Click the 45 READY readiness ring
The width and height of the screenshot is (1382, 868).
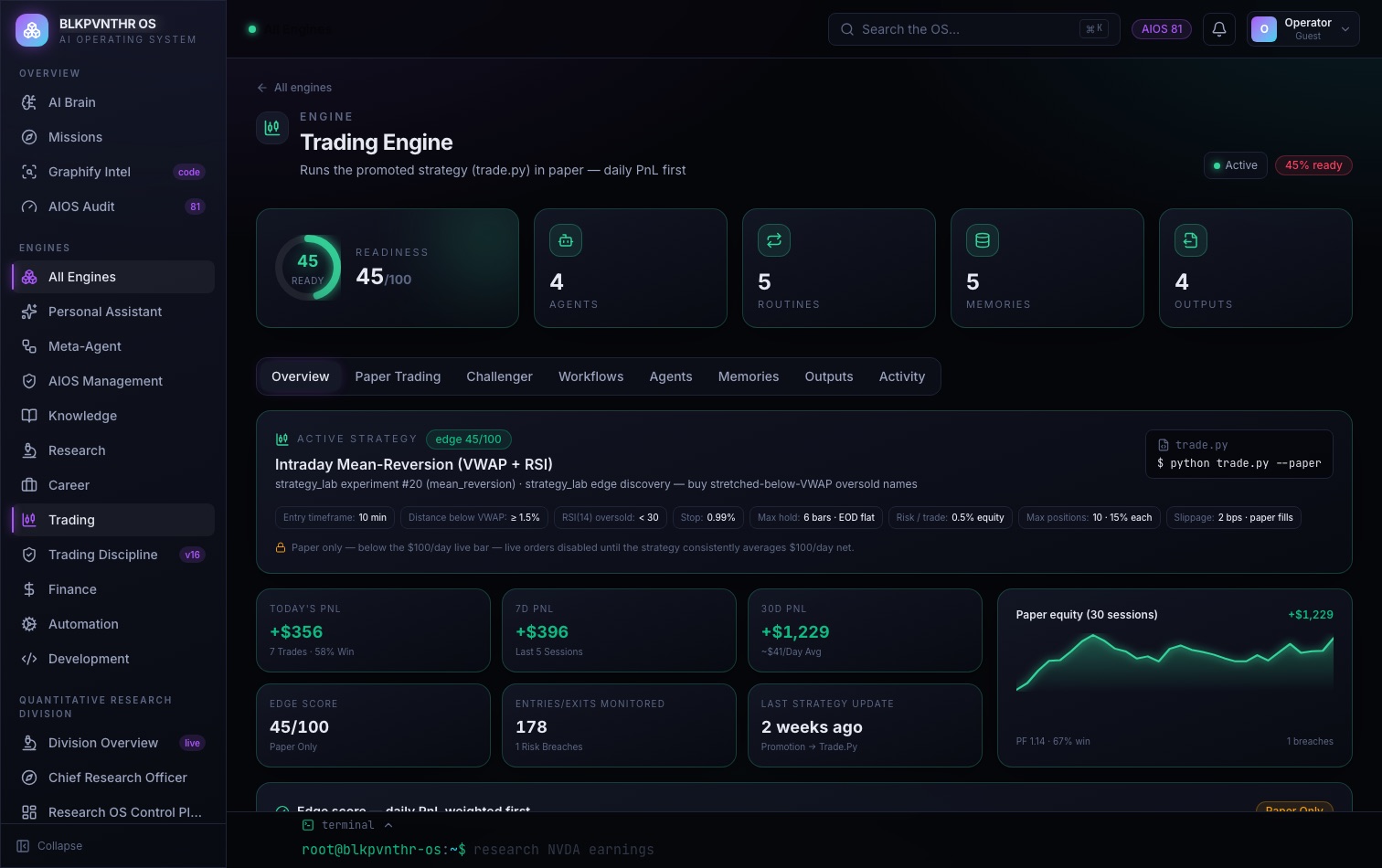[x=308, y=268]
